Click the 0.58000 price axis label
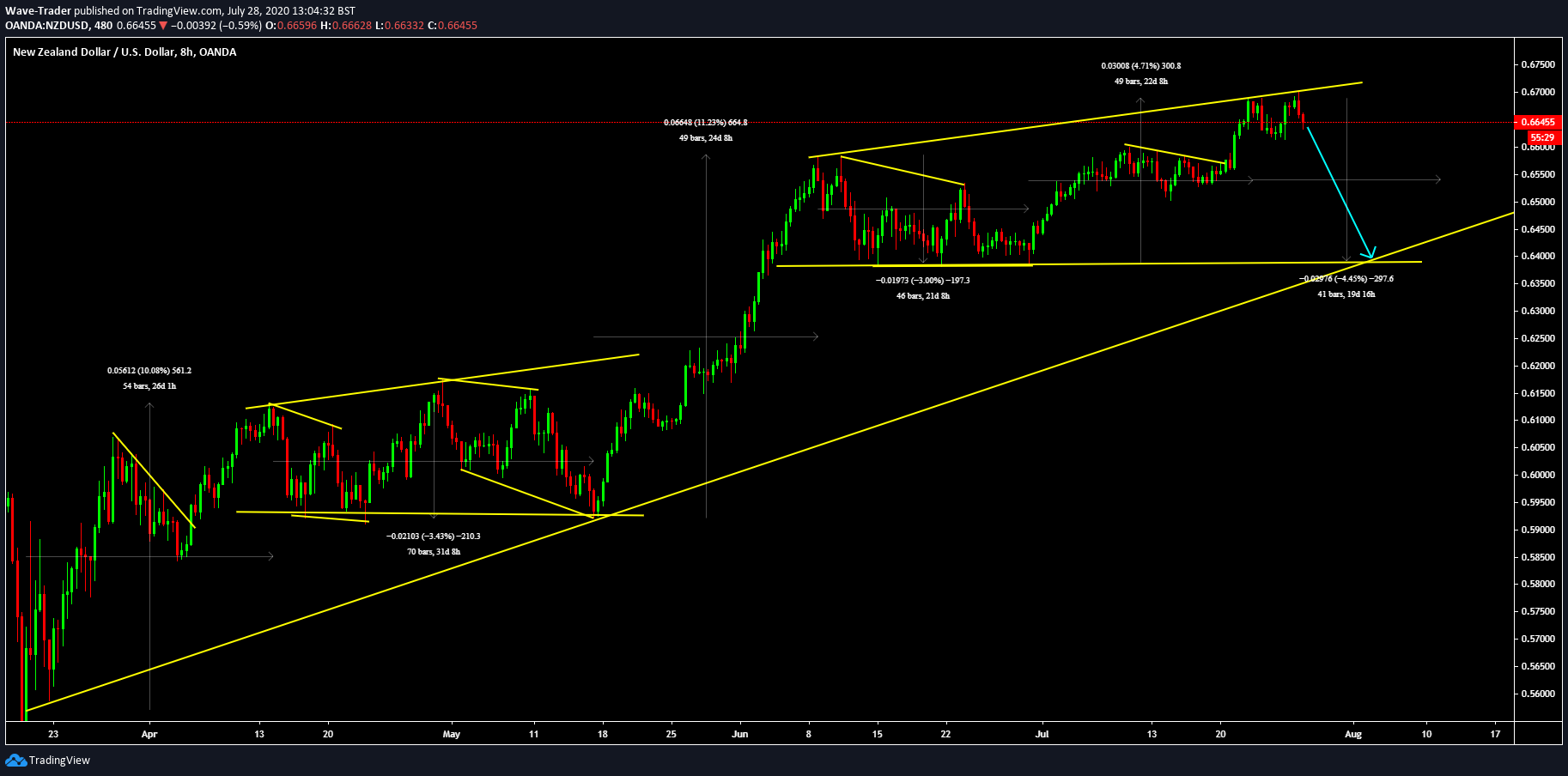1568x776 pixels. (x=1538, y=584)
